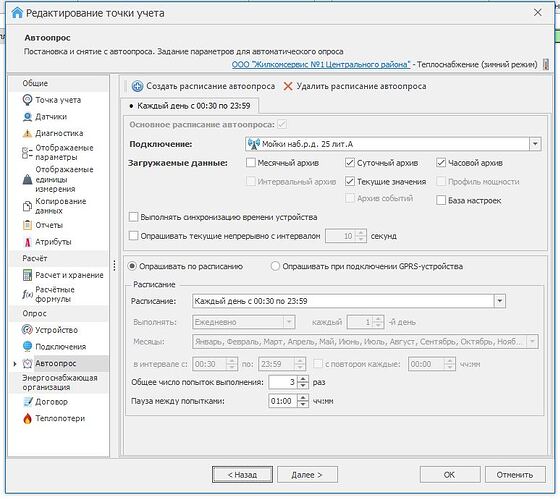Click the Назад button

tap(242, 475)
